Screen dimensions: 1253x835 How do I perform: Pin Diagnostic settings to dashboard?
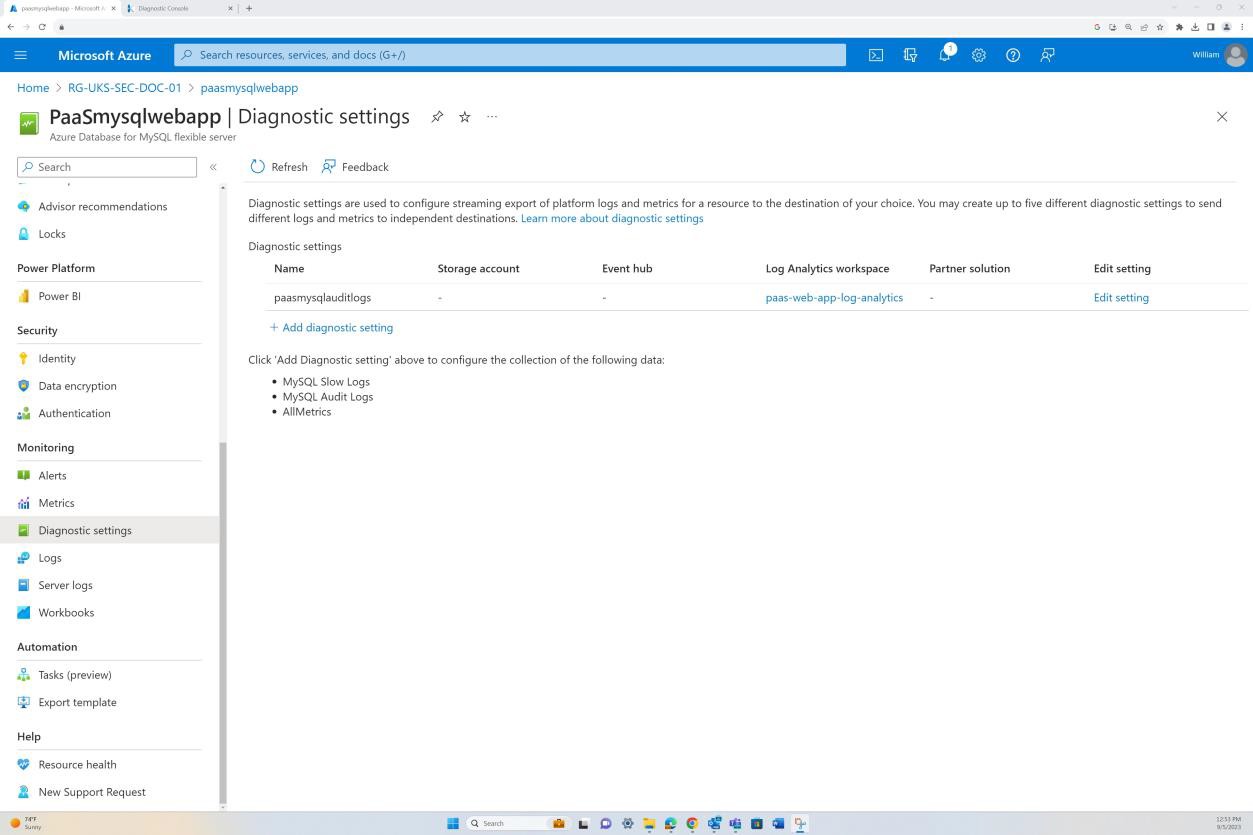[437, 117]
